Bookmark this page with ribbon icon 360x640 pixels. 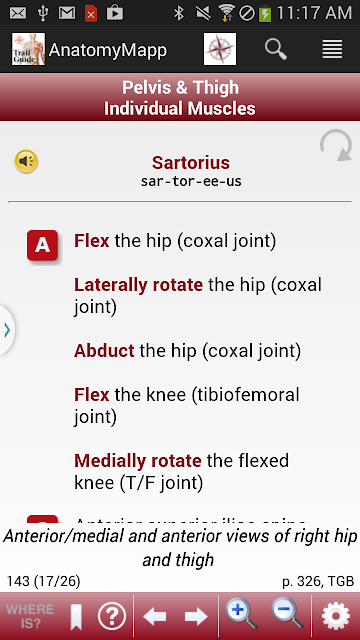(76, 617)
